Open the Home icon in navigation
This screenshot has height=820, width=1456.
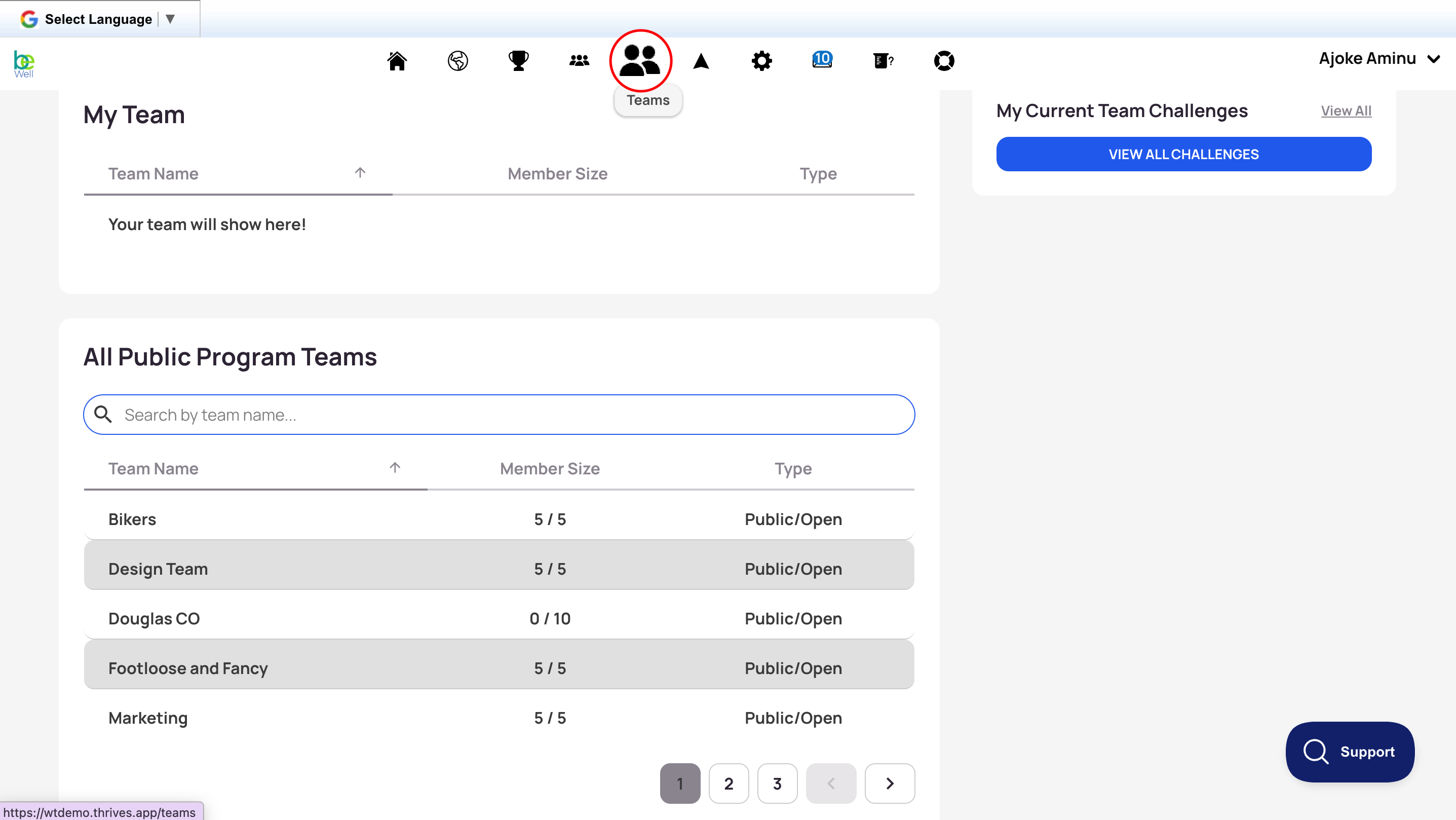397,60
